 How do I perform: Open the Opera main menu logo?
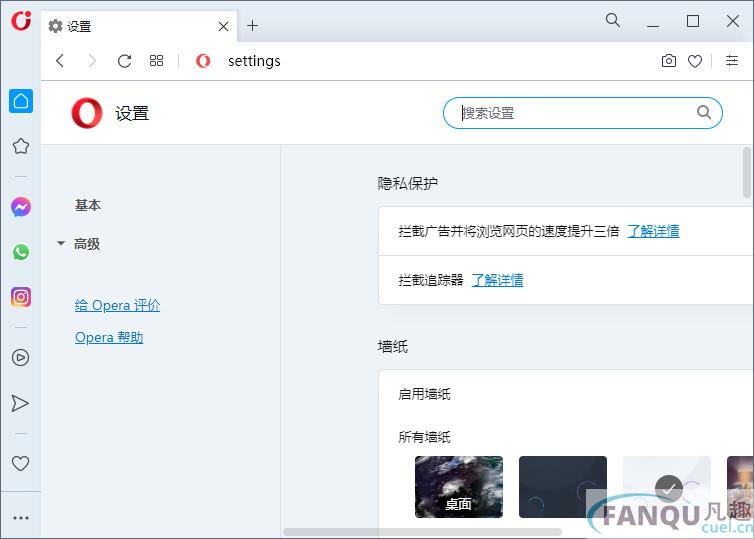pos(21,20)
